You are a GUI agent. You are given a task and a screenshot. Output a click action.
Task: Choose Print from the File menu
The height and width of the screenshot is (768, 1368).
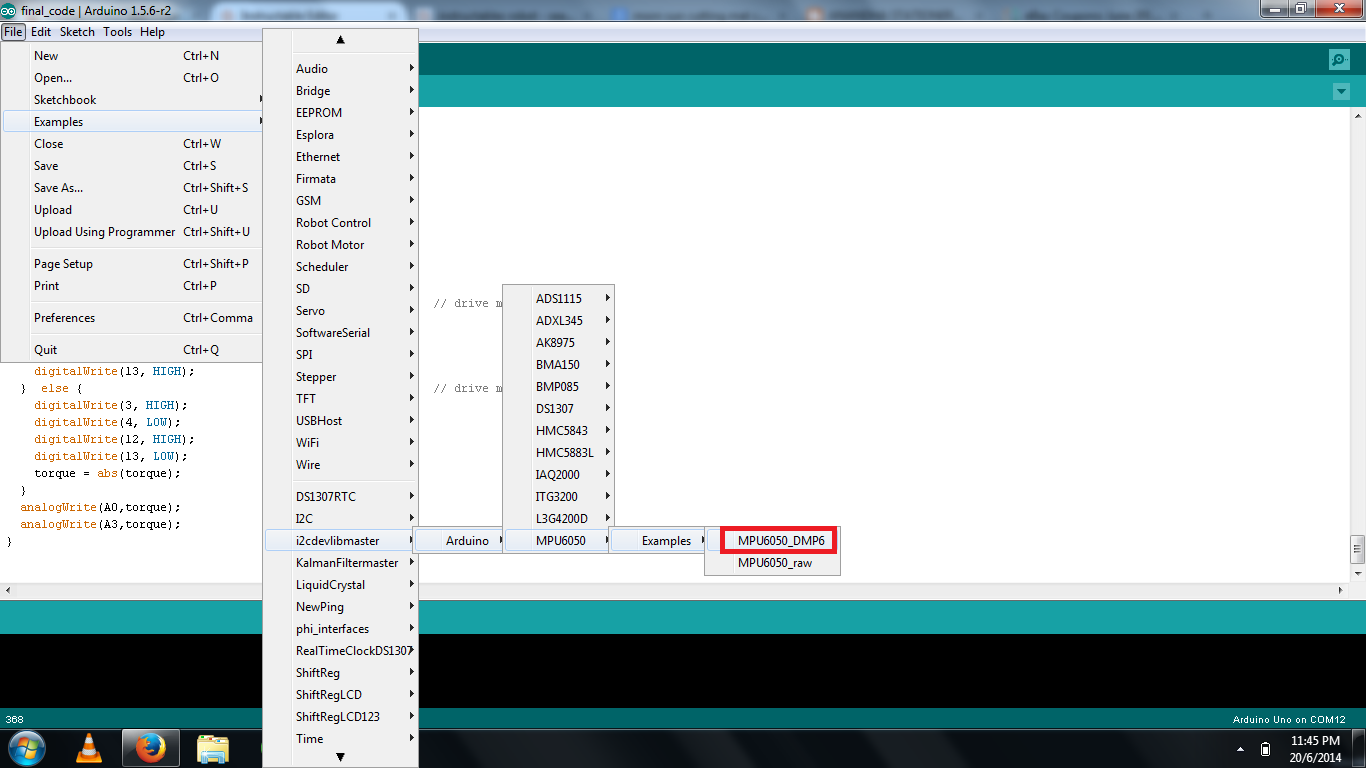point(132,286)
